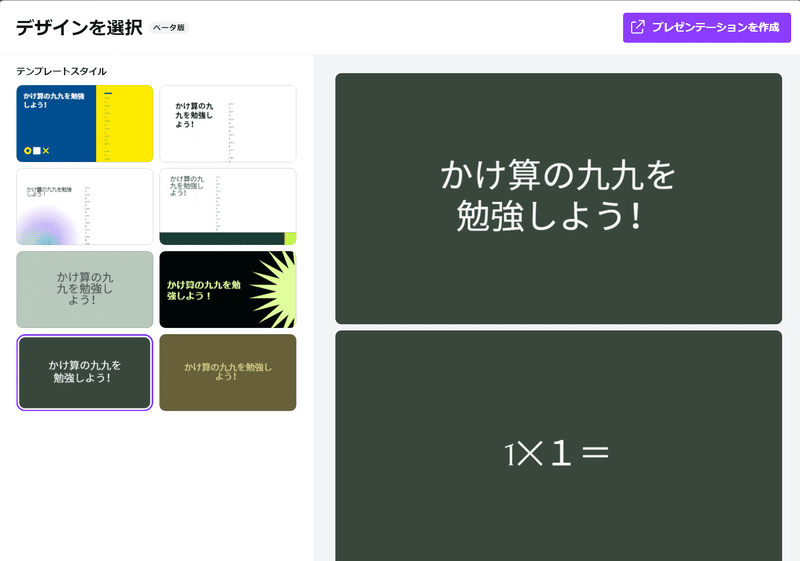Select the dark green highlighted template thumbnail
This screenshot has width=800, height=561.
coord(85,372)
